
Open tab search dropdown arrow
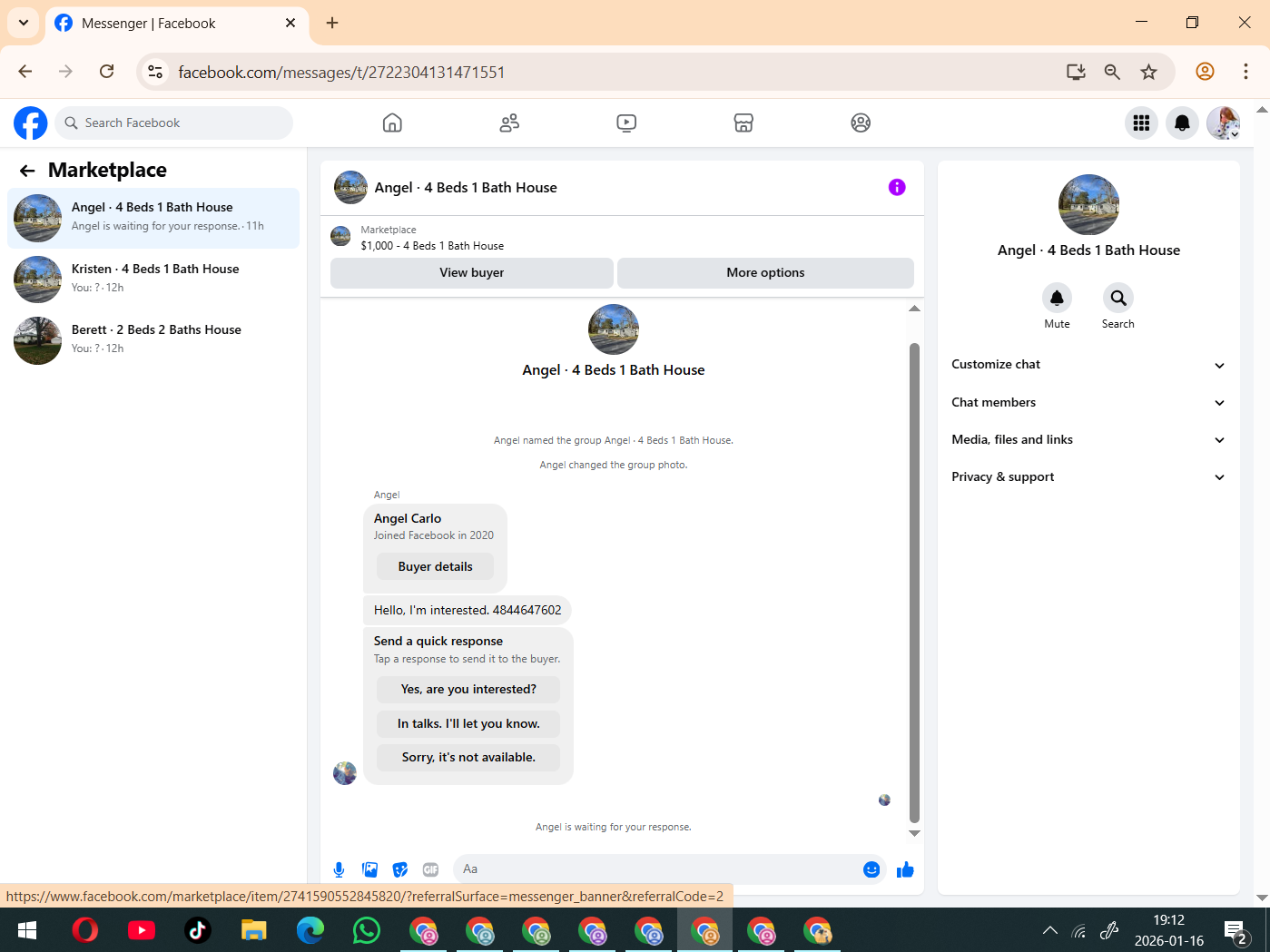click(24, 23)
